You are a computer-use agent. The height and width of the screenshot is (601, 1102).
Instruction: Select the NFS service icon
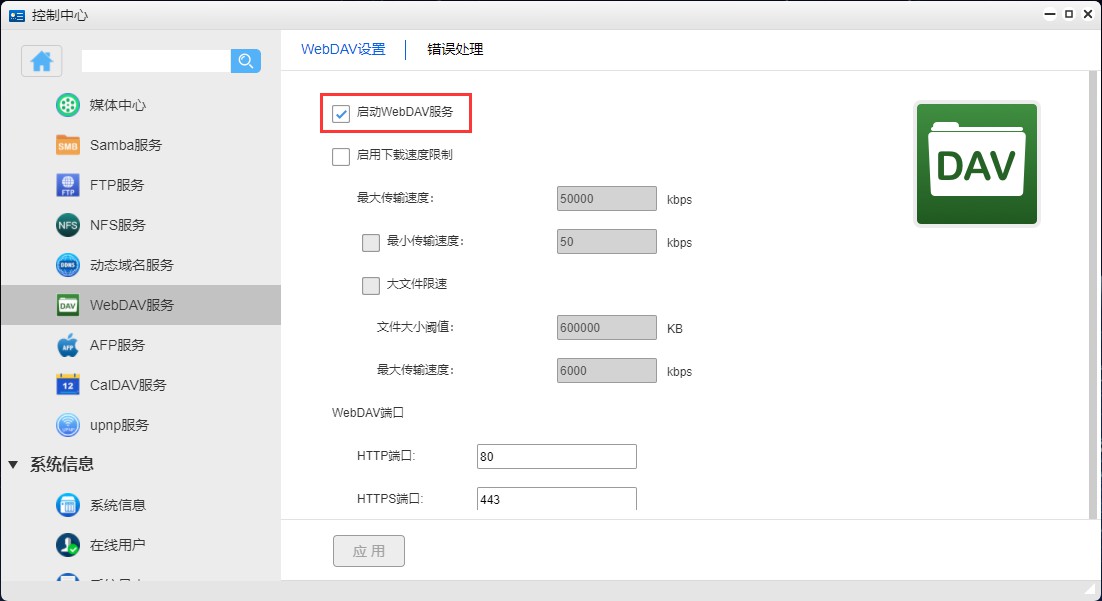tap(67, 225)
